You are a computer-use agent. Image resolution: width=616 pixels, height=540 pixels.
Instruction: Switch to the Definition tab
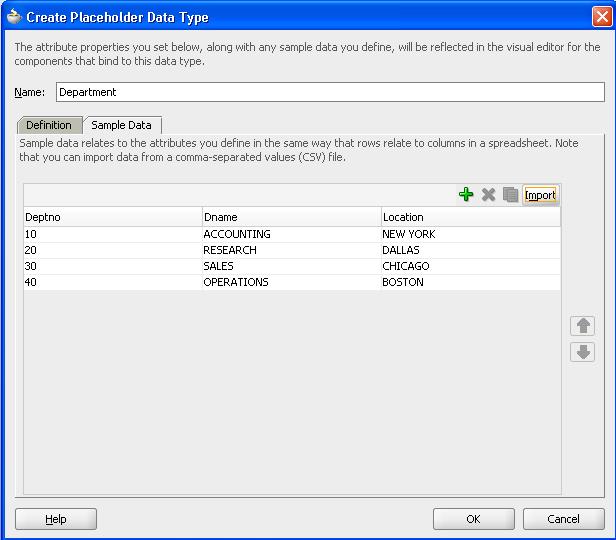click(x=49, y=125)
